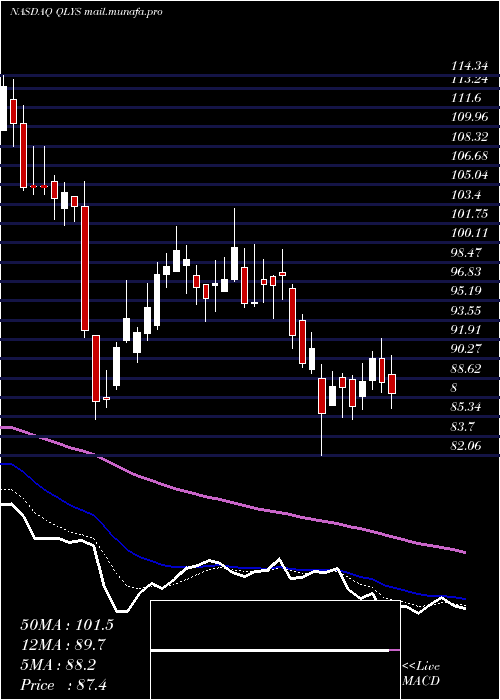Select the 83.7 price axis label
500x700 pixels.
[x=463, y=427]
